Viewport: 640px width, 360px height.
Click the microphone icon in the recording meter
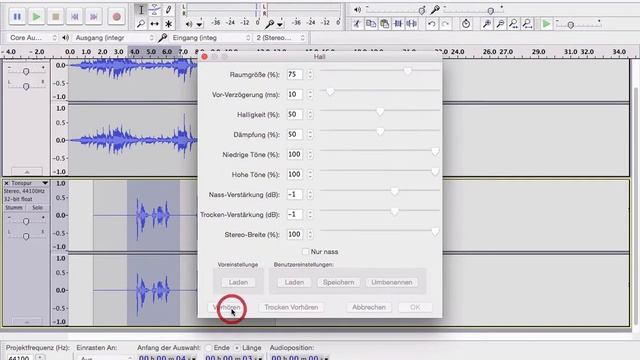pos(269,24)
